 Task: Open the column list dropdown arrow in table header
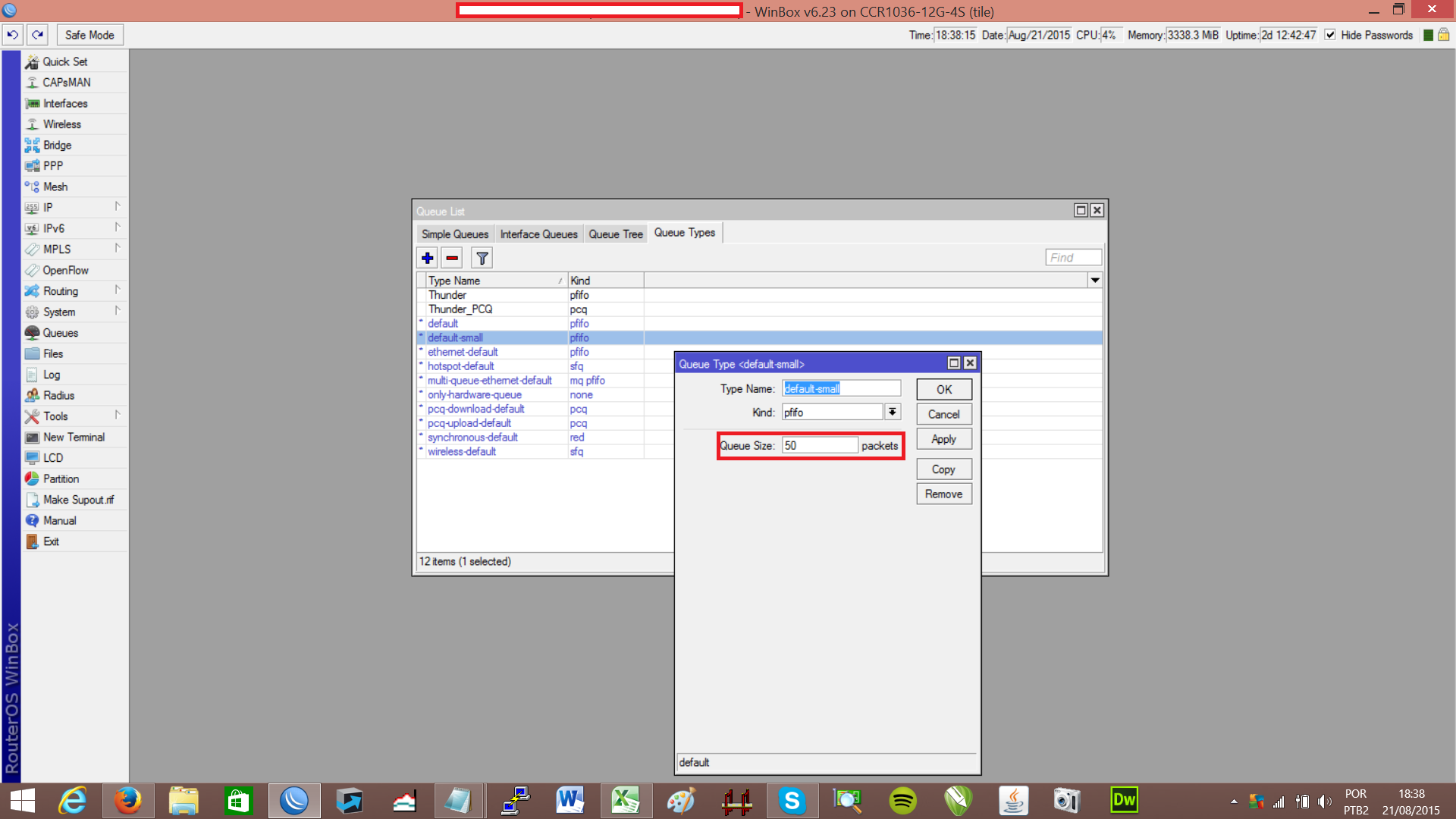pyautogui.click(x=1094, y=281)
